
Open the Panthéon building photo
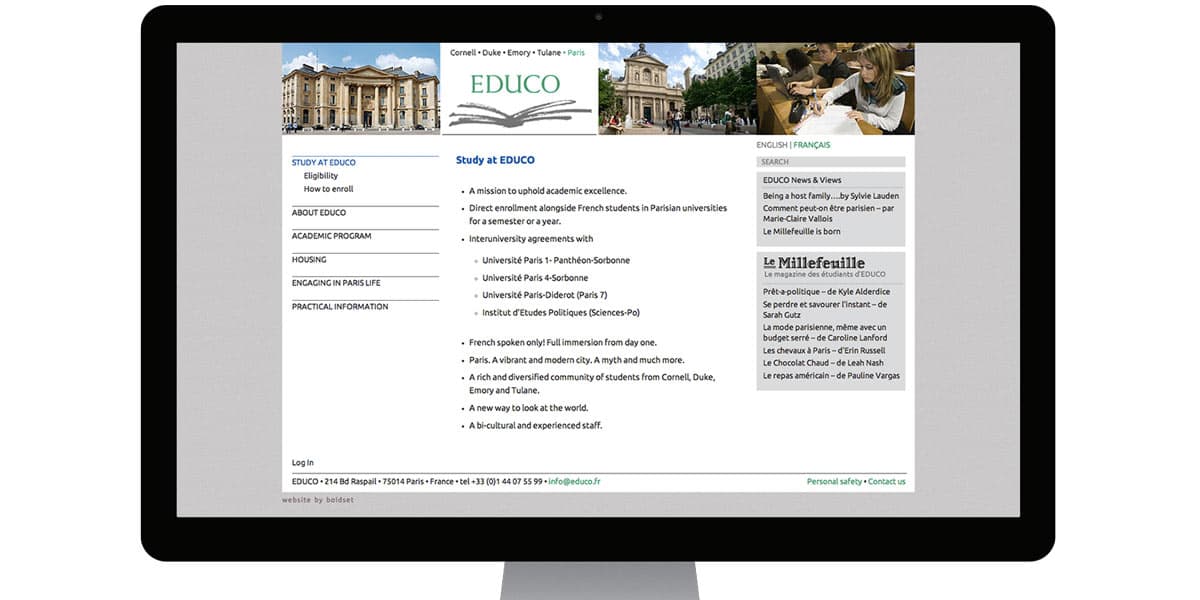(360, 89)
